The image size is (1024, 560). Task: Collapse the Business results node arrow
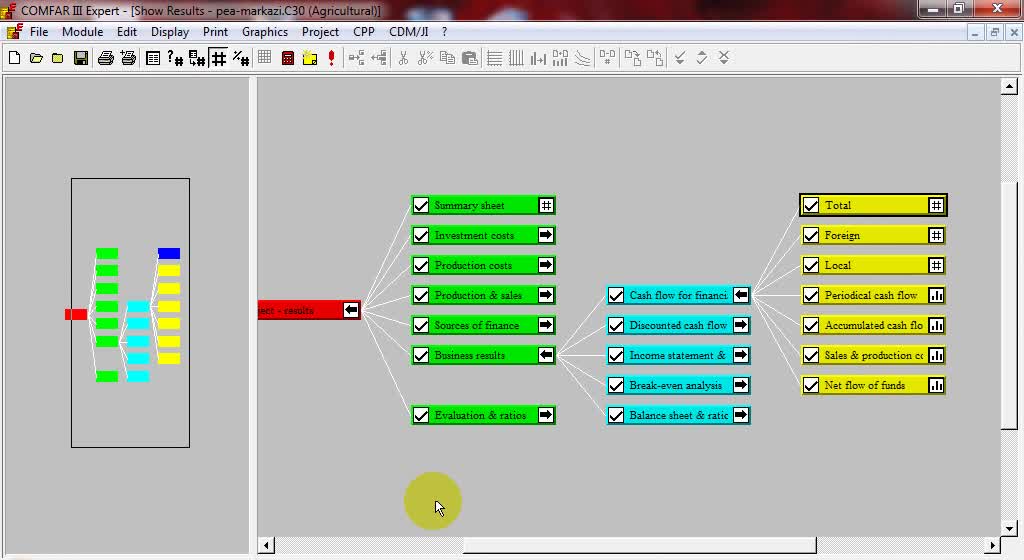[546, 355]
